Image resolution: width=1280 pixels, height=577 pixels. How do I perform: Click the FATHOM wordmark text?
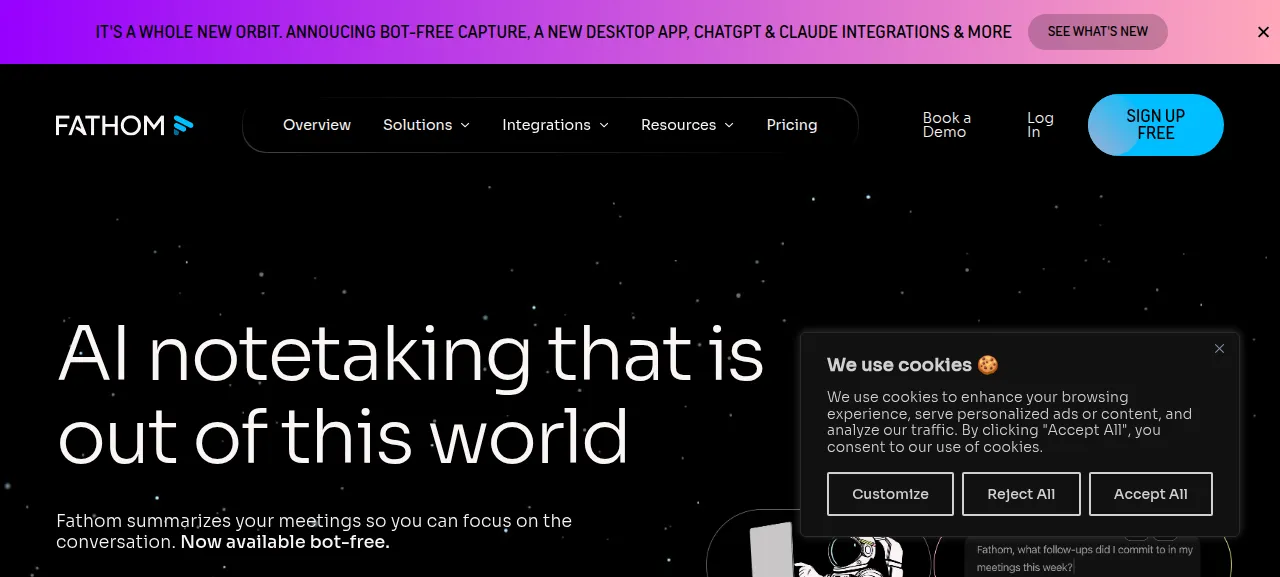click(110, 125)
